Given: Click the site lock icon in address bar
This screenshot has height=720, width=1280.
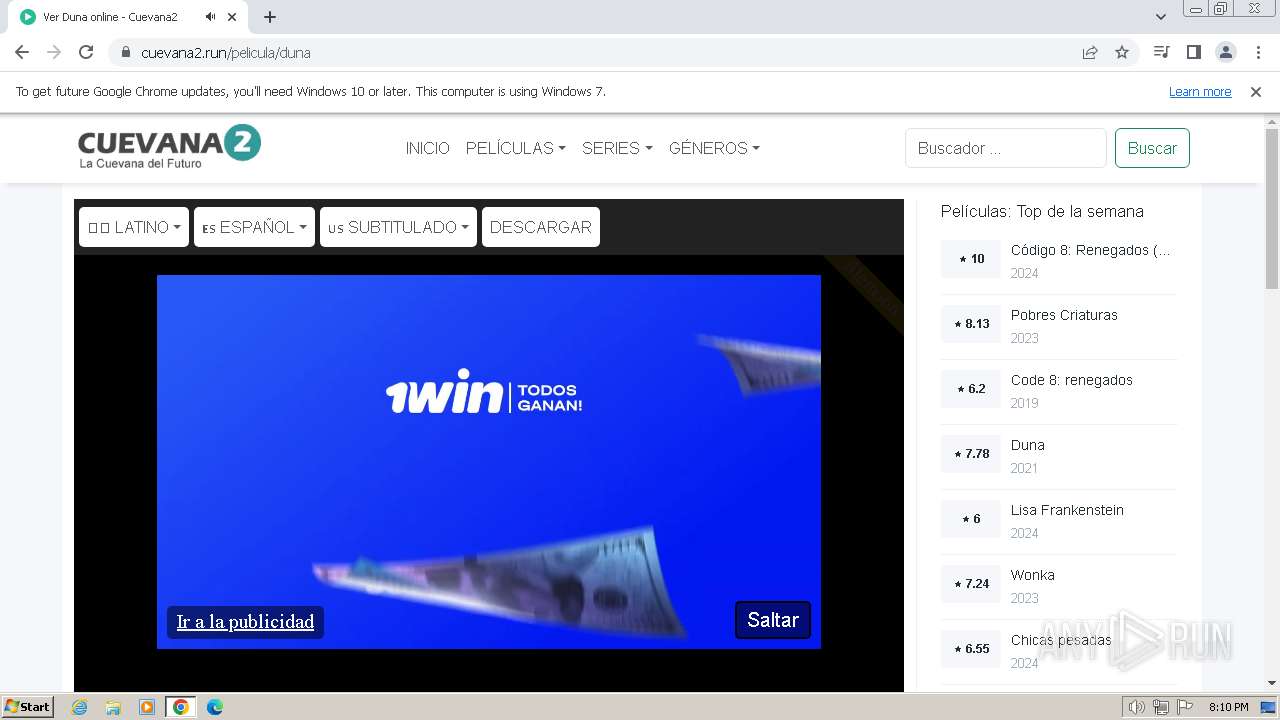Looking at the screenshot, I should coord(126,53).
